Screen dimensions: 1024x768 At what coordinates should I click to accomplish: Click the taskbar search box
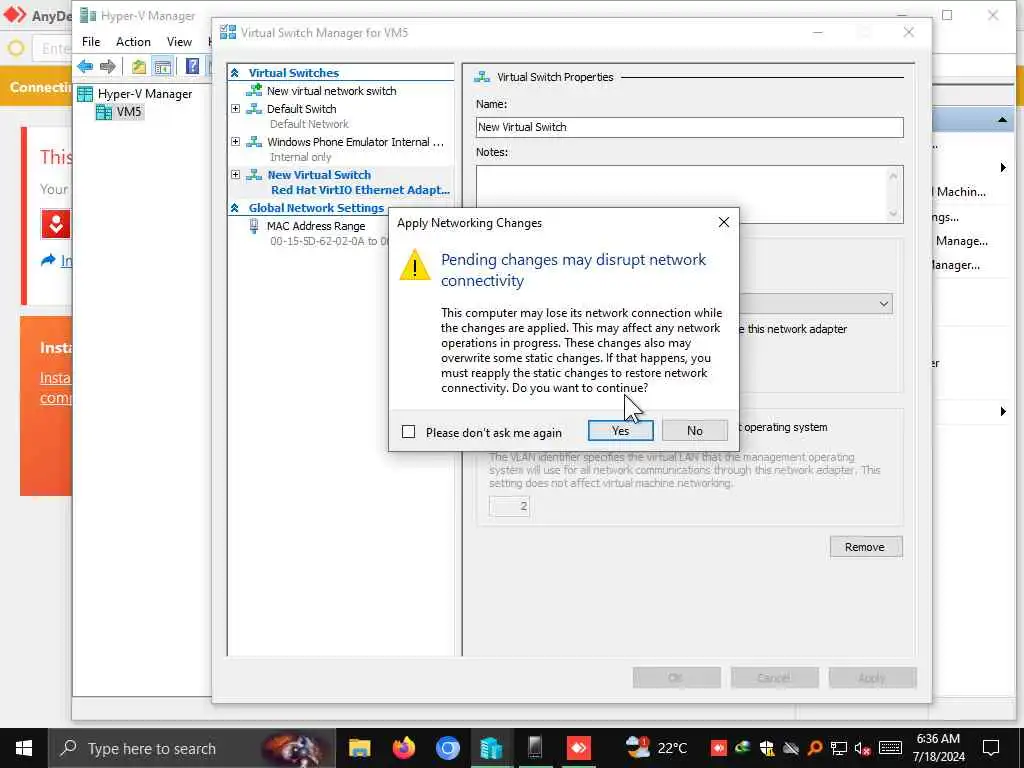pos(191,748)
